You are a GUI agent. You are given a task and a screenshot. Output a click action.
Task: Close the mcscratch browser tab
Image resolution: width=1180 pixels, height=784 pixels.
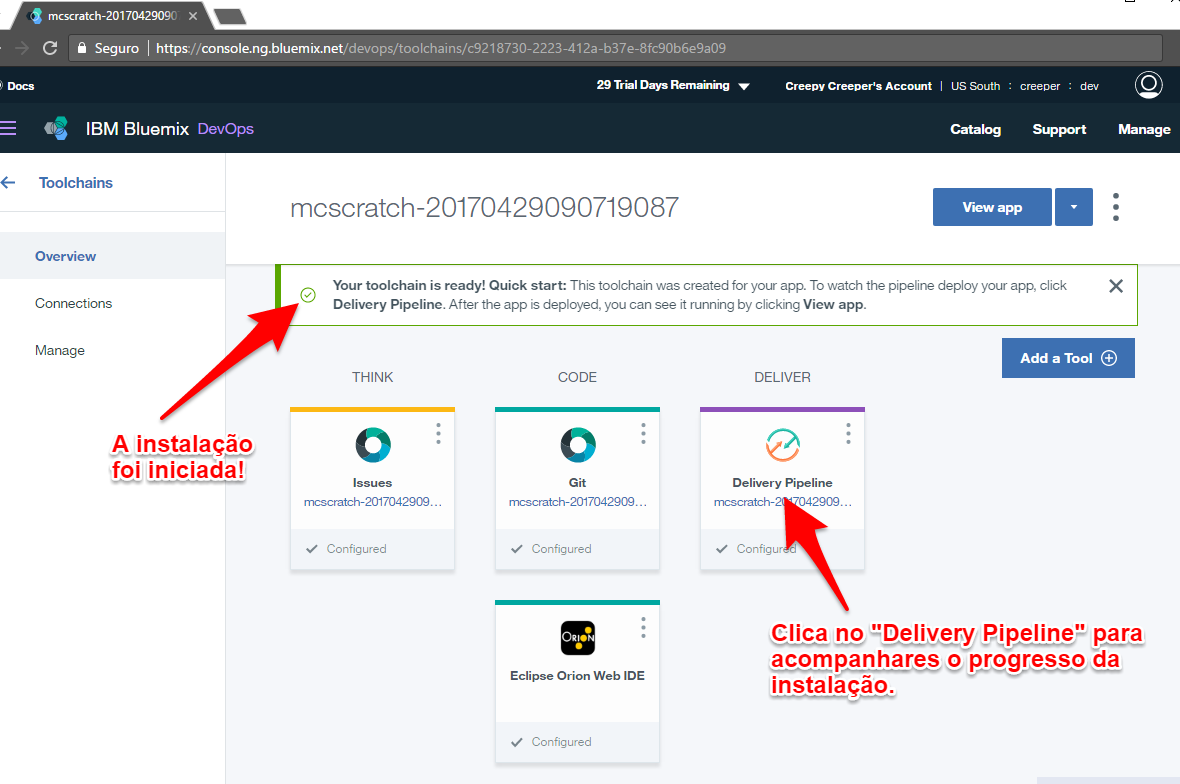click(x=193, y=16)
